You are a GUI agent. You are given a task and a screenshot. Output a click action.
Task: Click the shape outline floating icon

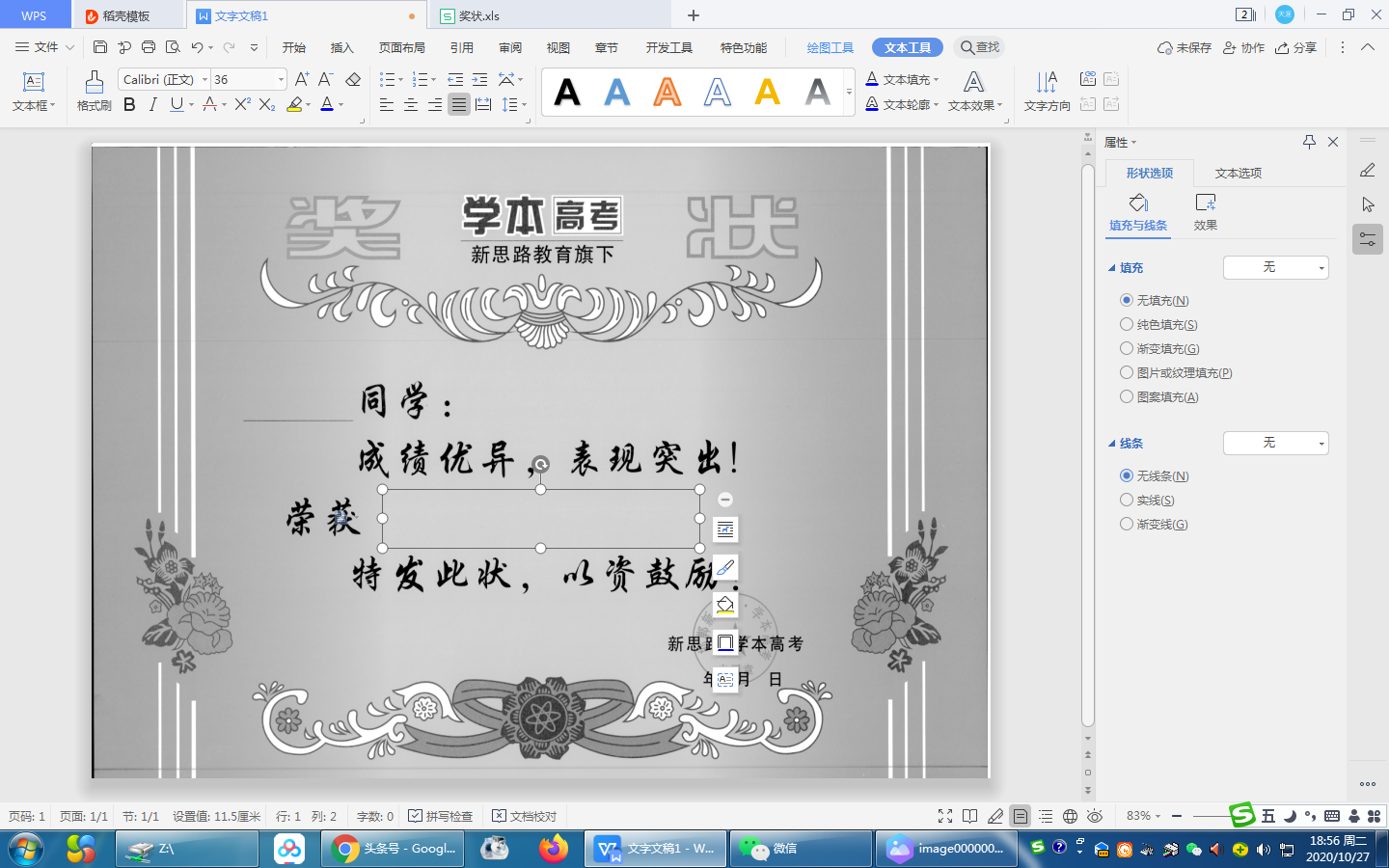pyautogui.click(x=725, y=642)
